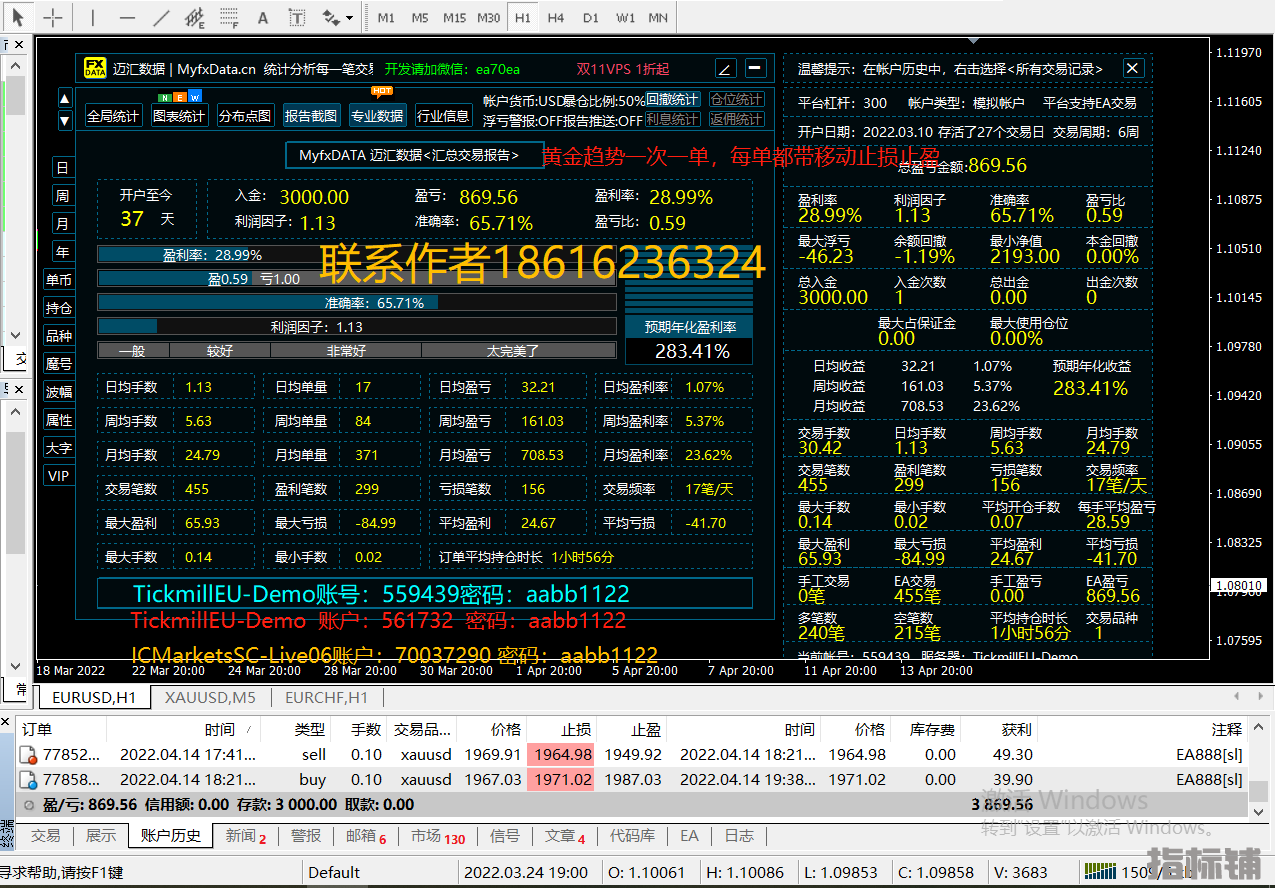Click 报告截图 report screenshot button
This screenshot has height=888, width=1275.
[x=311, y=116]
